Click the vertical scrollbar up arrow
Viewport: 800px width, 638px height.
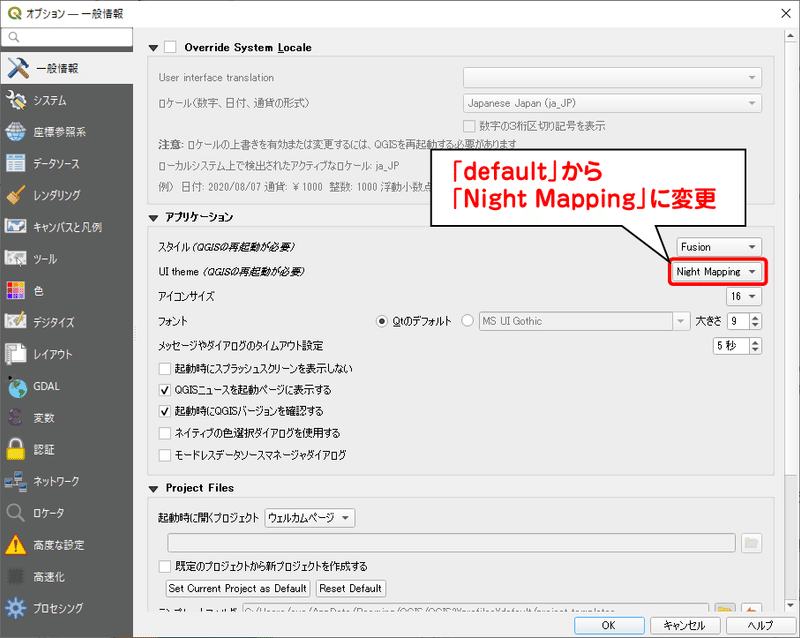(790, 36)
